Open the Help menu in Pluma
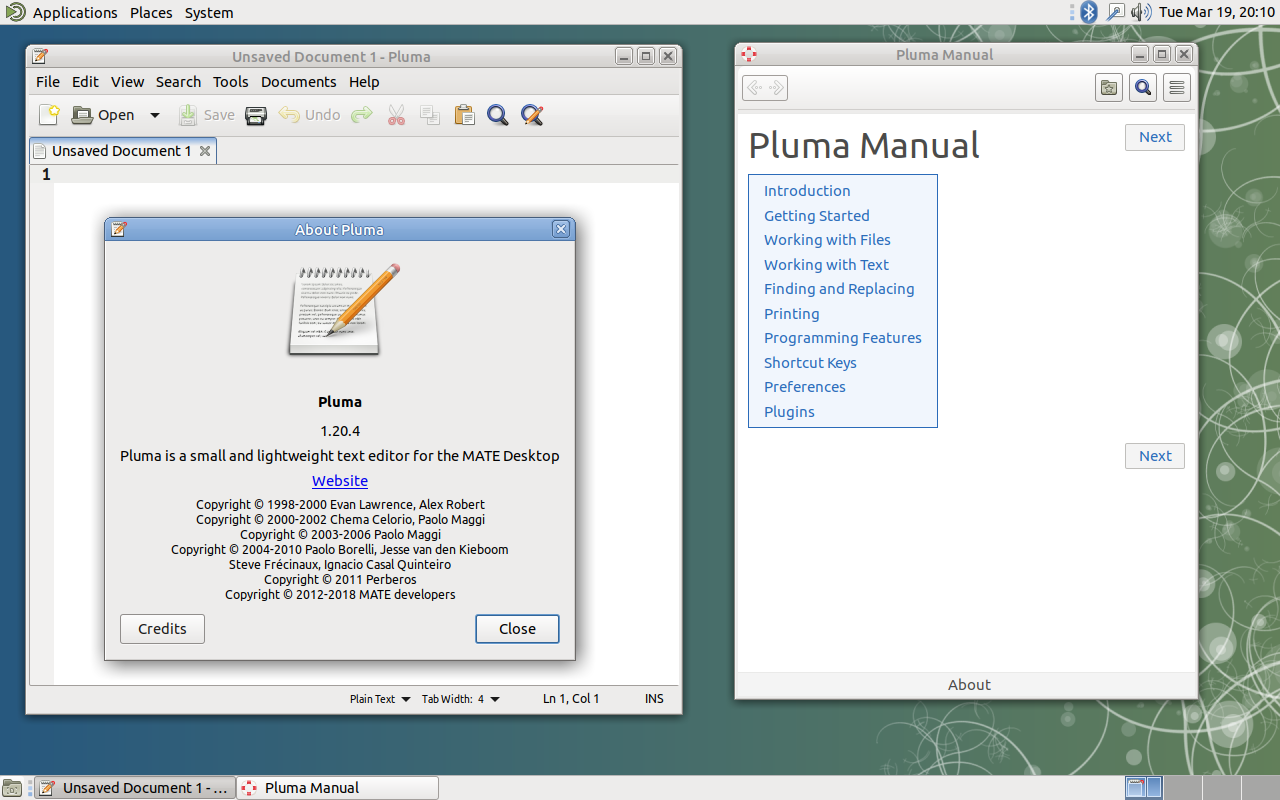 tap(364, 82)
